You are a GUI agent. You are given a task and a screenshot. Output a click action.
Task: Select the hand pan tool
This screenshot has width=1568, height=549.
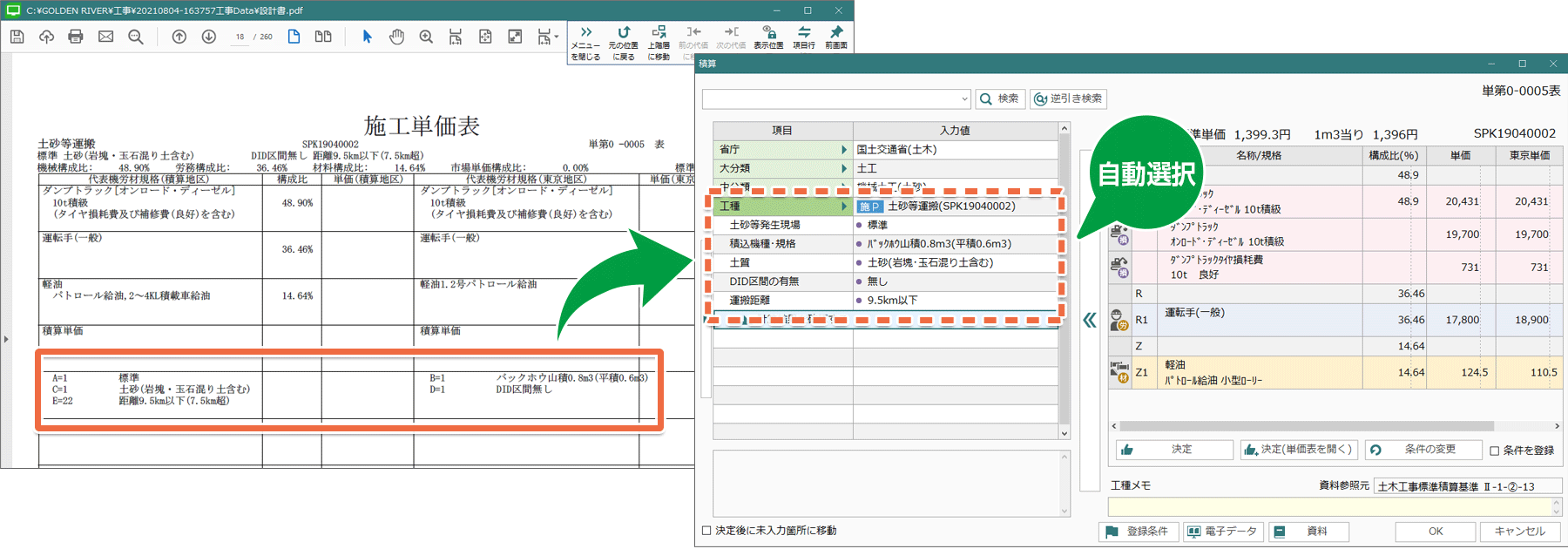tap(396, 37)
